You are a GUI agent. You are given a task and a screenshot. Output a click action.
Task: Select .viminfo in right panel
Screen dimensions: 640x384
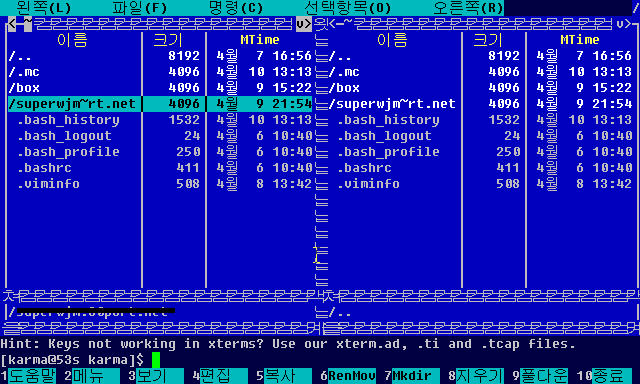click(480, 184)
